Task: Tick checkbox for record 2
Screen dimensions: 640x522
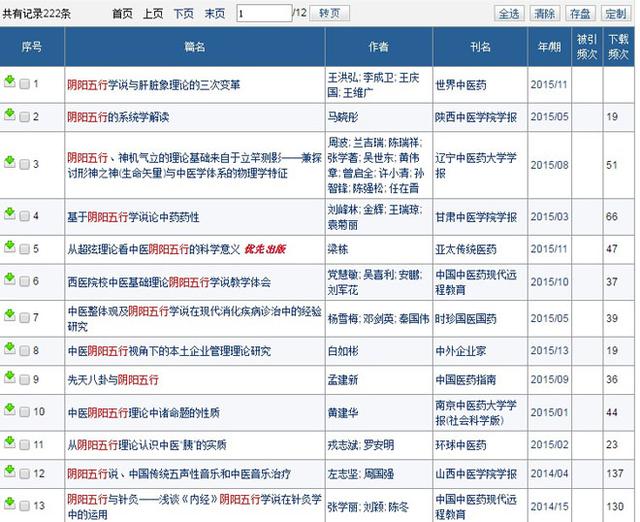Action: coord(24,117)
